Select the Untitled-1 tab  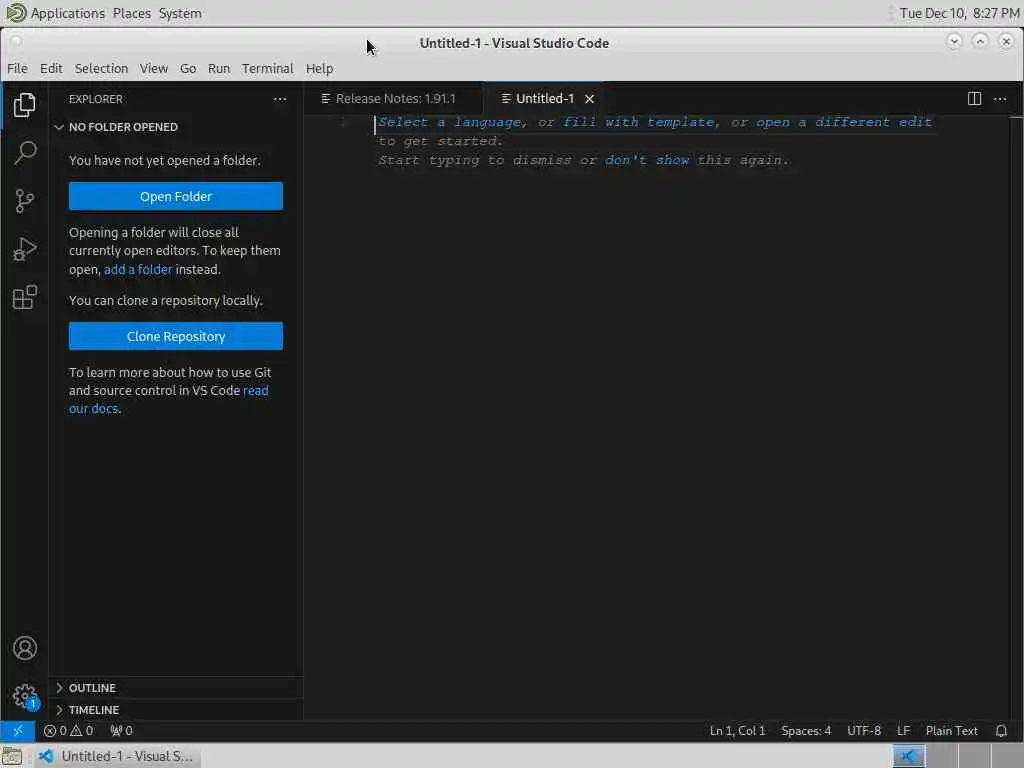coord(543,99)
